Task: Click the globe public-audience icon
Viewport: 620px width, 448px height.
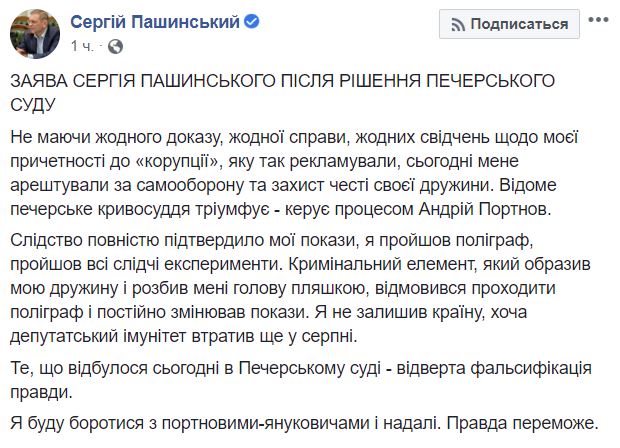Action: [109, 45]
